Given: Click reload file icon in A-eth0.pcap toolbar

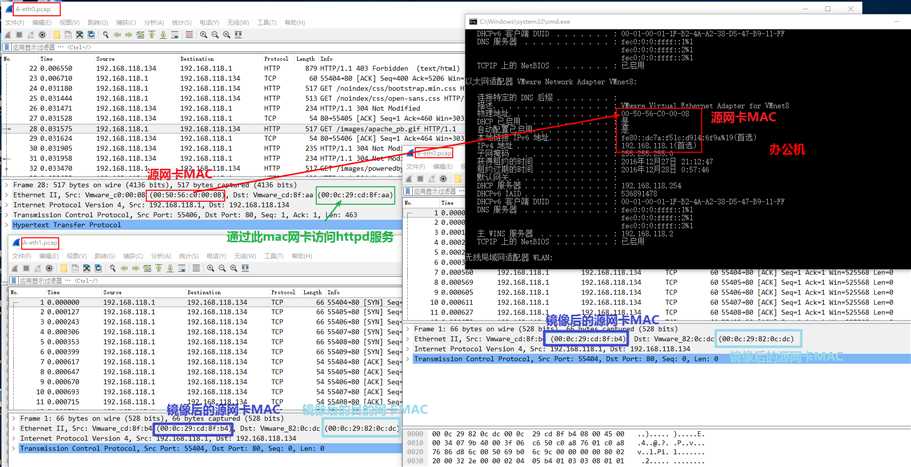Looking at the screenshot, I should [91, 35].
